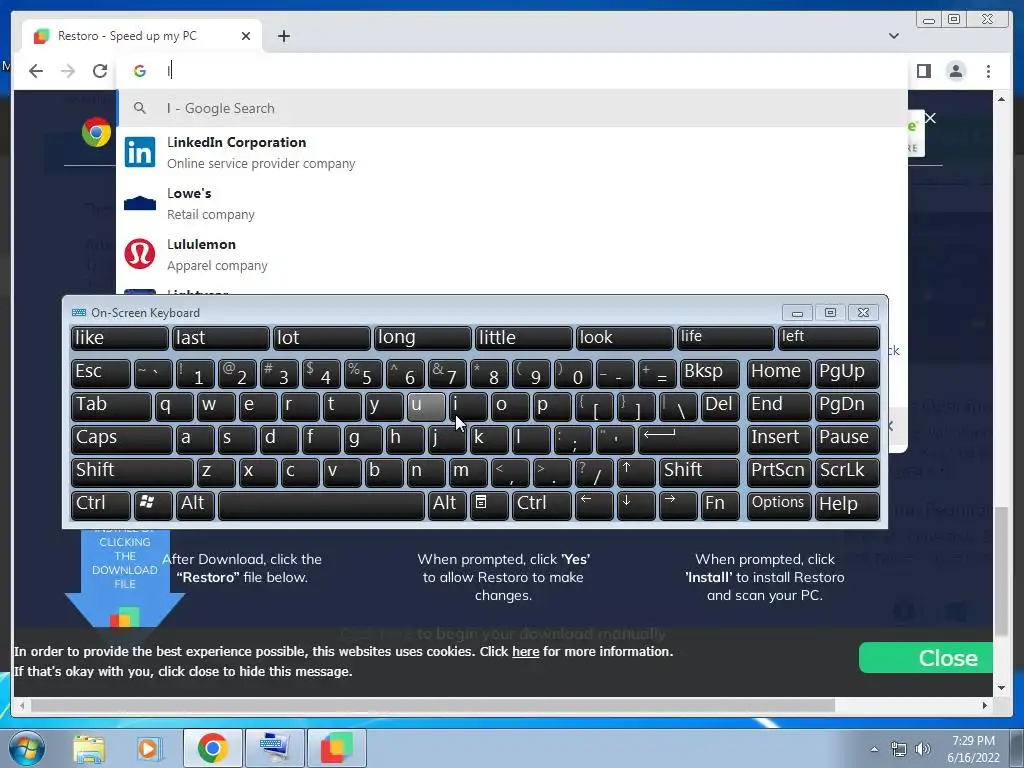This screenshot has width=1024, height=768.
Task: Pick the 'little' word prediction
Action: pos(523,338)
